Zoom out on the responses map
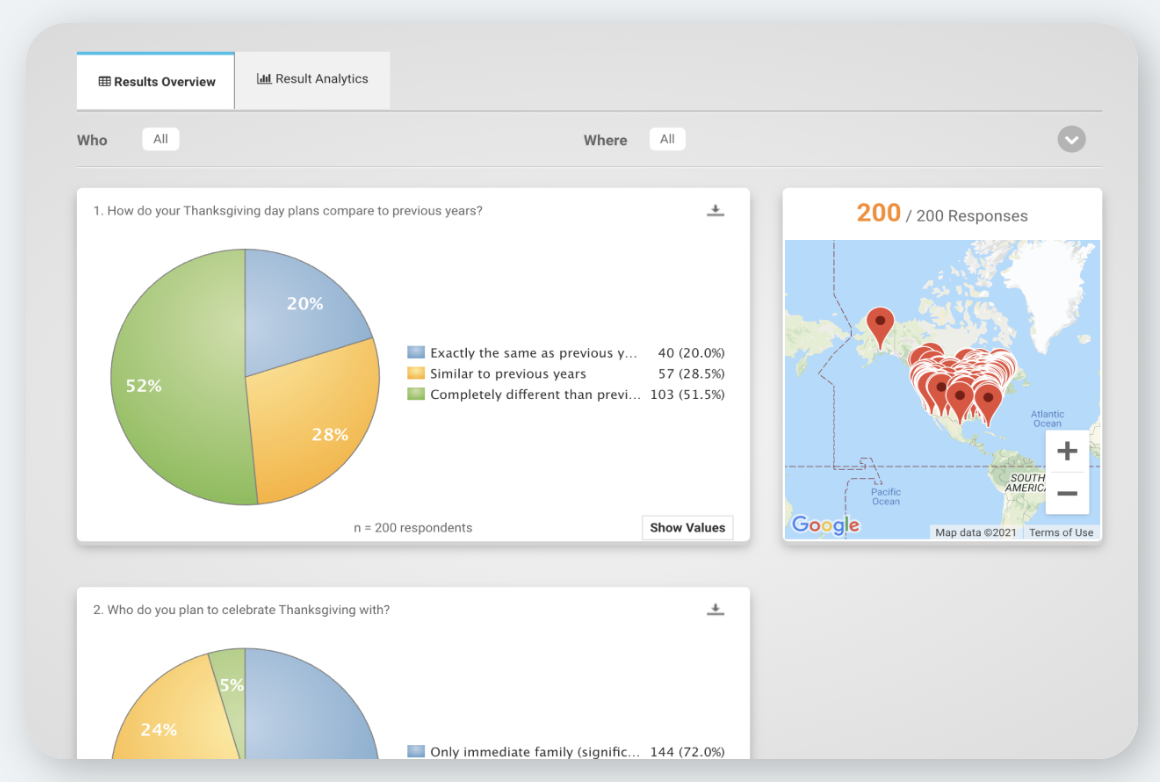 [1067, 493]
